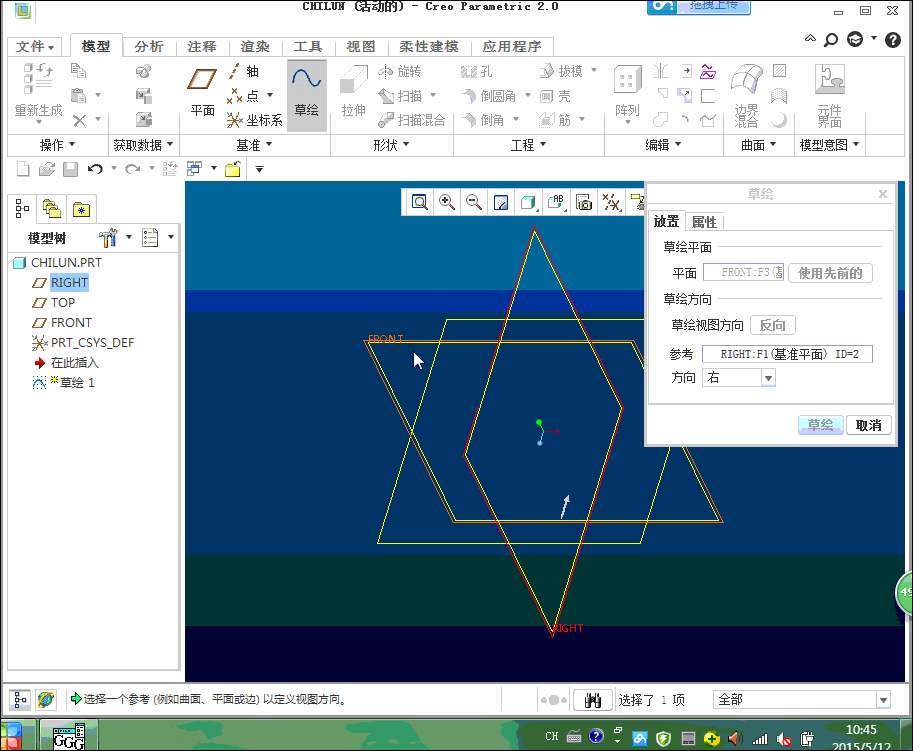This screenshot has height=751, width=913.
Task: Click the Undo arrow in quick access toolbar
Action: coord(95,169)
